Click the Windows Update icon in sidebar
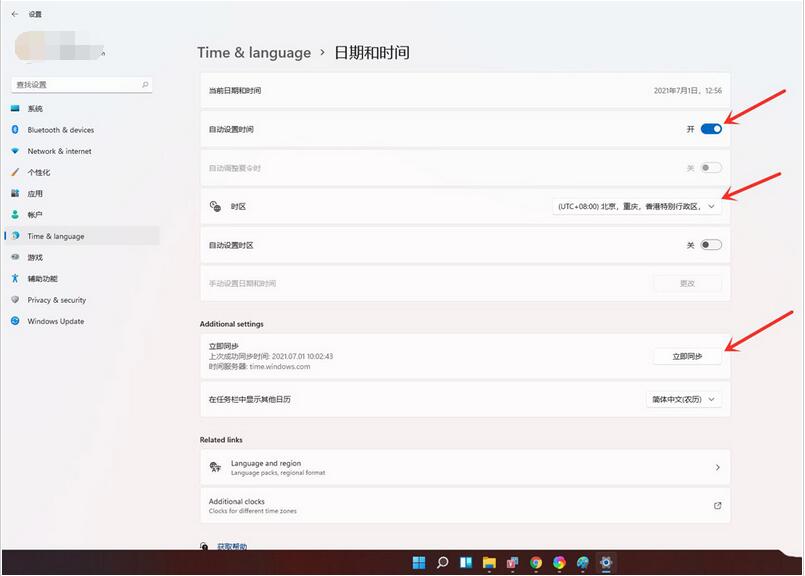 (15, 321)
